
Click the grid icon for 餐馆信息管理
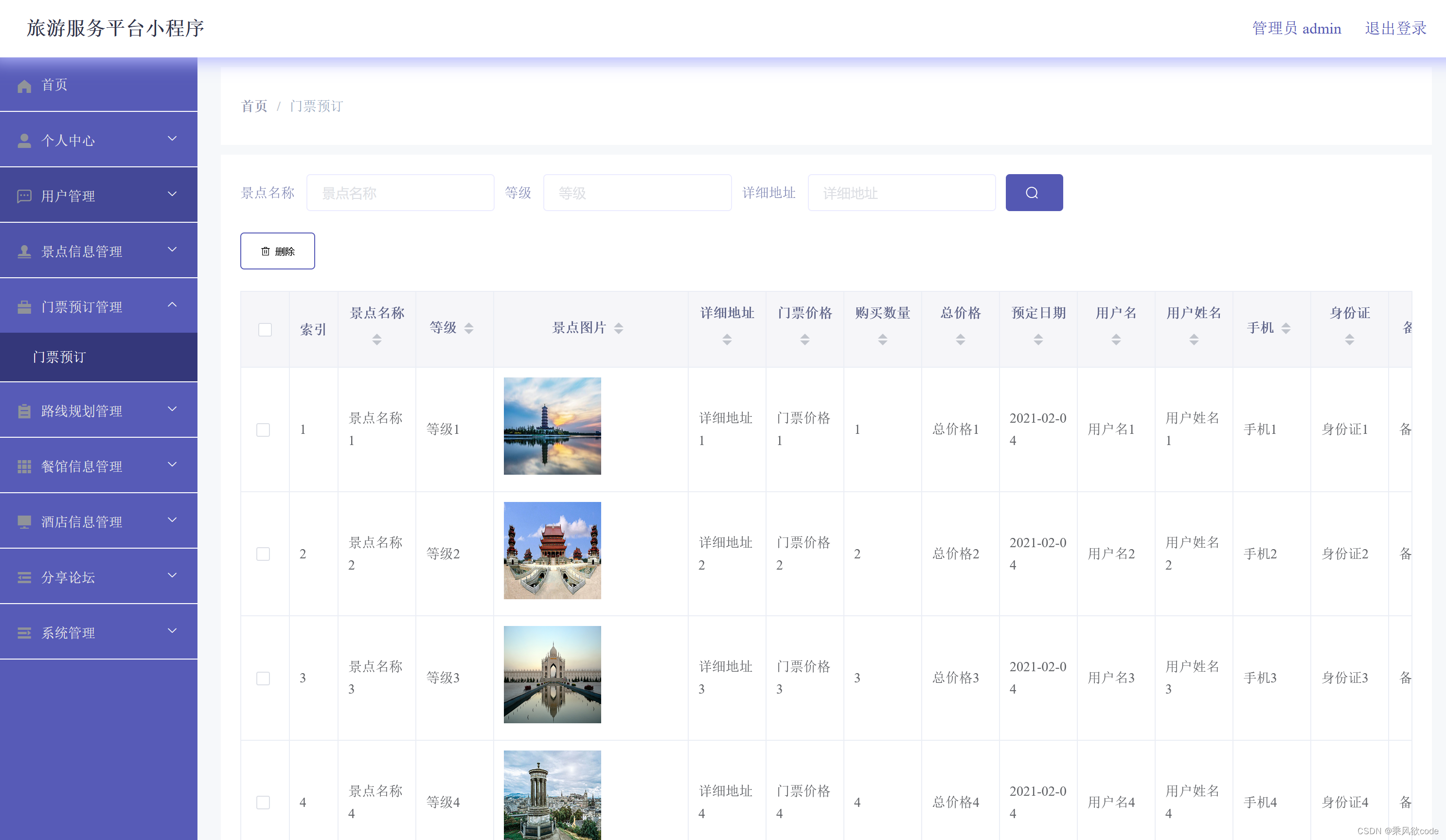[x=24, y=466]
